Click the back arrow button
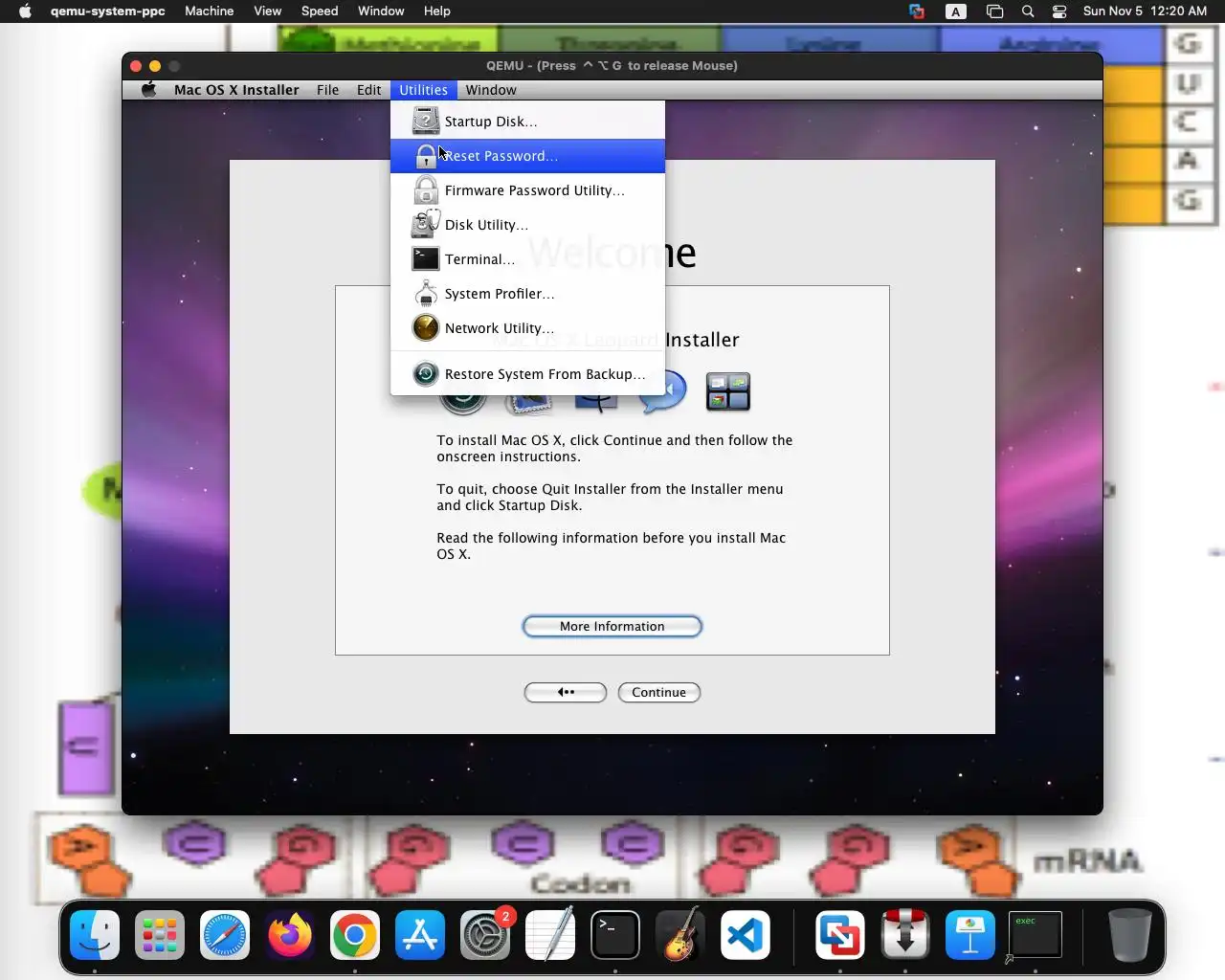Viewport: 1225px width, 980px height. point(566,692)
